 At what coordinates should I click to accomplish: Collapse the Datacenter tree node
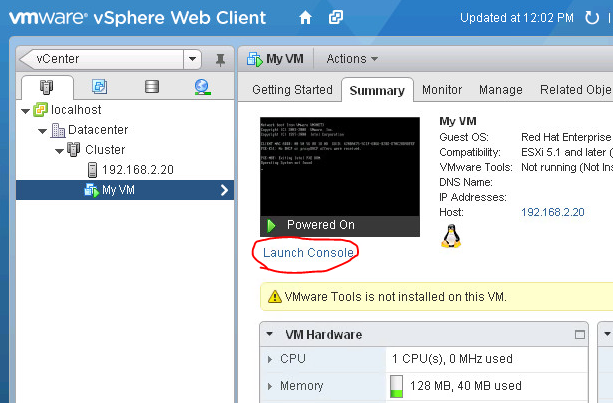pyautogui.click(x=43, y=131)
